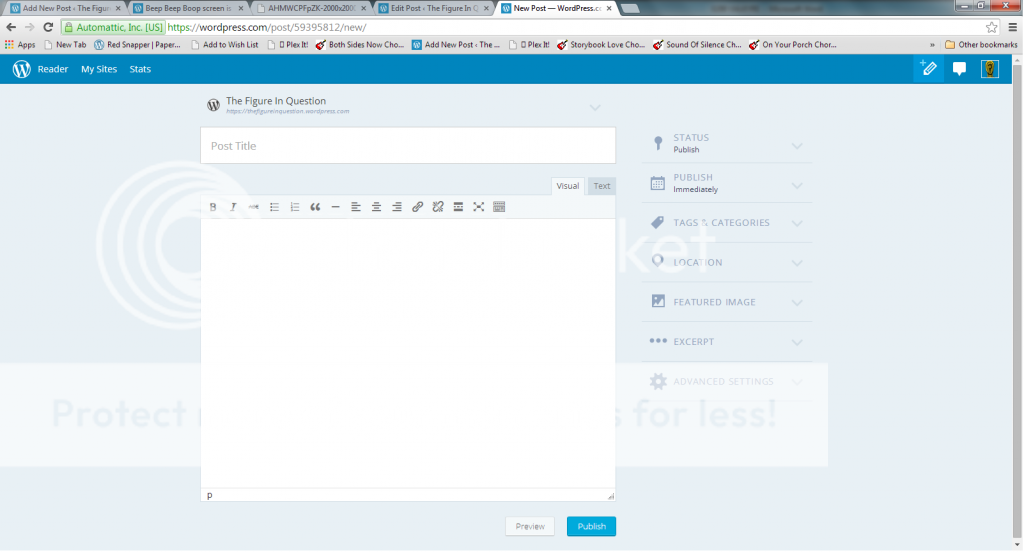Insert a numbered list
The image size is (1024, 552).
(294, 207)
